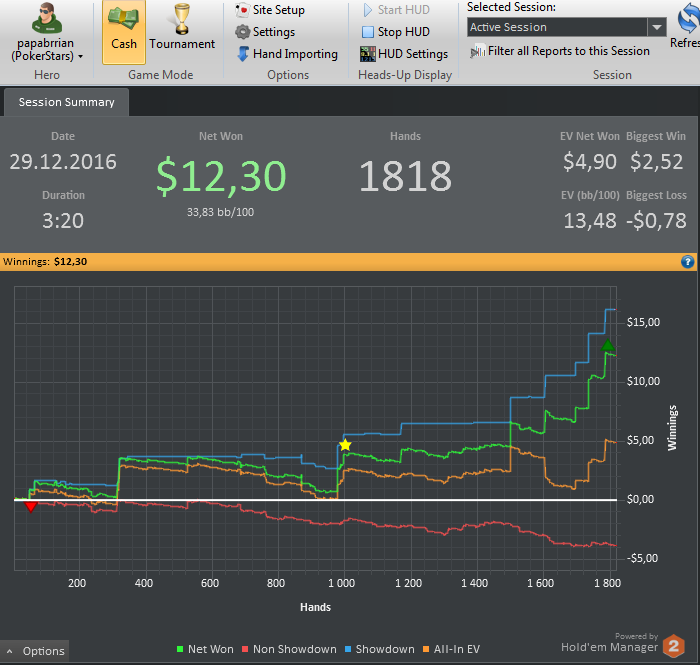Image resolution: width=700 pixels, height=665 pixels.
Task: Click the Site Setup cards icon
Action: tap(242, 10)
